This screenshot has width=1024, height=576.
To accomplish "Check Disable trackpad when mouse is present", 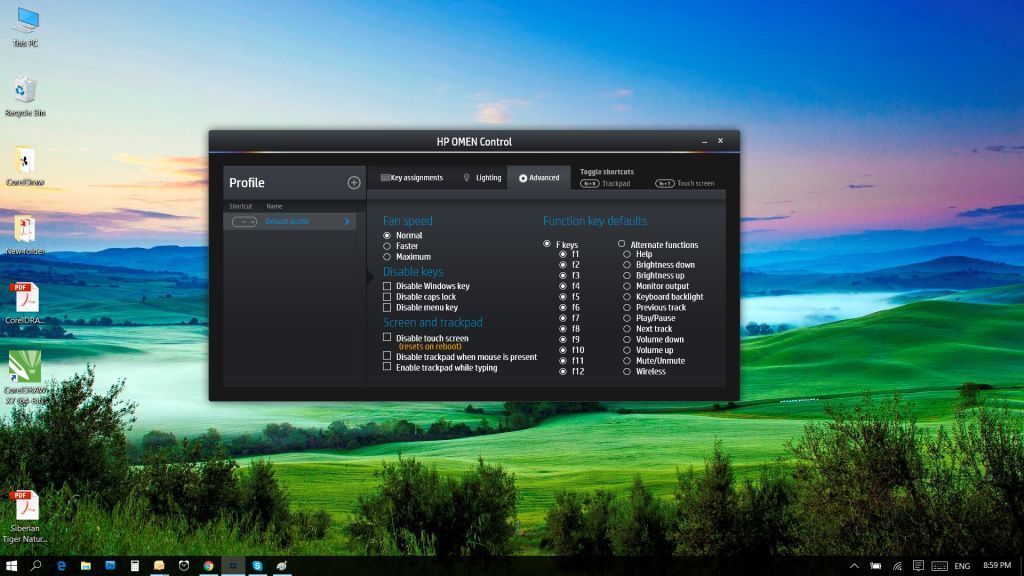I will [387, 356].
